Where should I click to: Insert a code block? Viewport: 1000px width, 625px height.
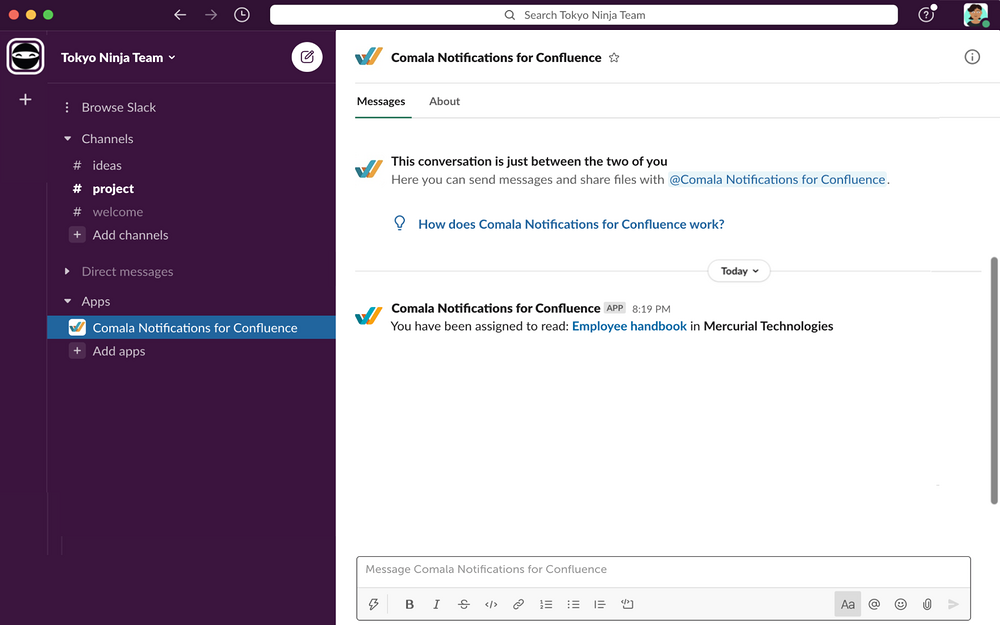[x=628, y=604]
